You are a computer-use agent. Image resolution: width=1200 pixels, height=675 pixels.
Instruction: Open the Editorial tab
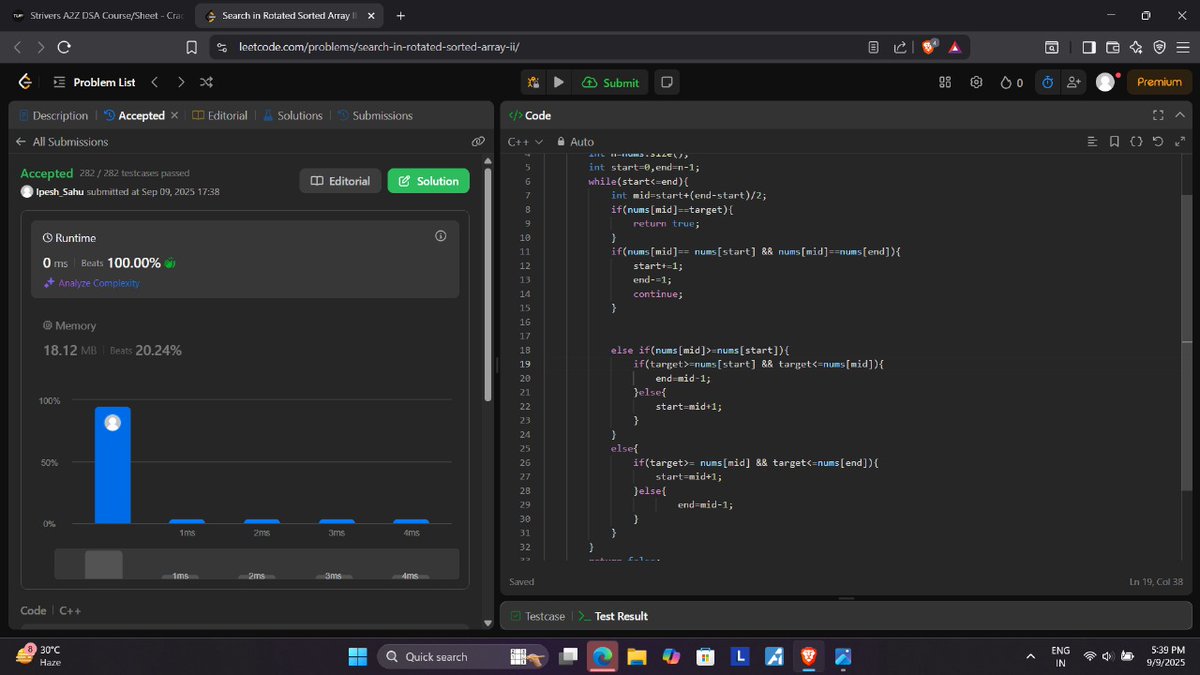[x=220, y=116]
